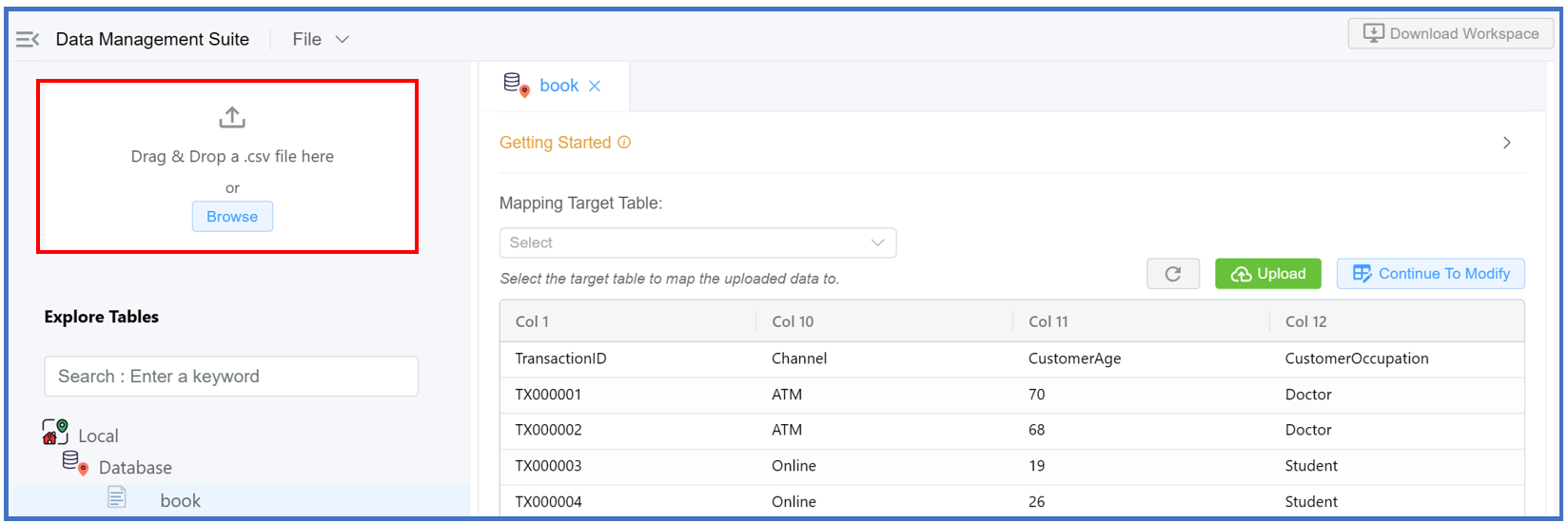Click the Col 10 column header
Screen dimensions: 1568x523
(x=793, y=321)
